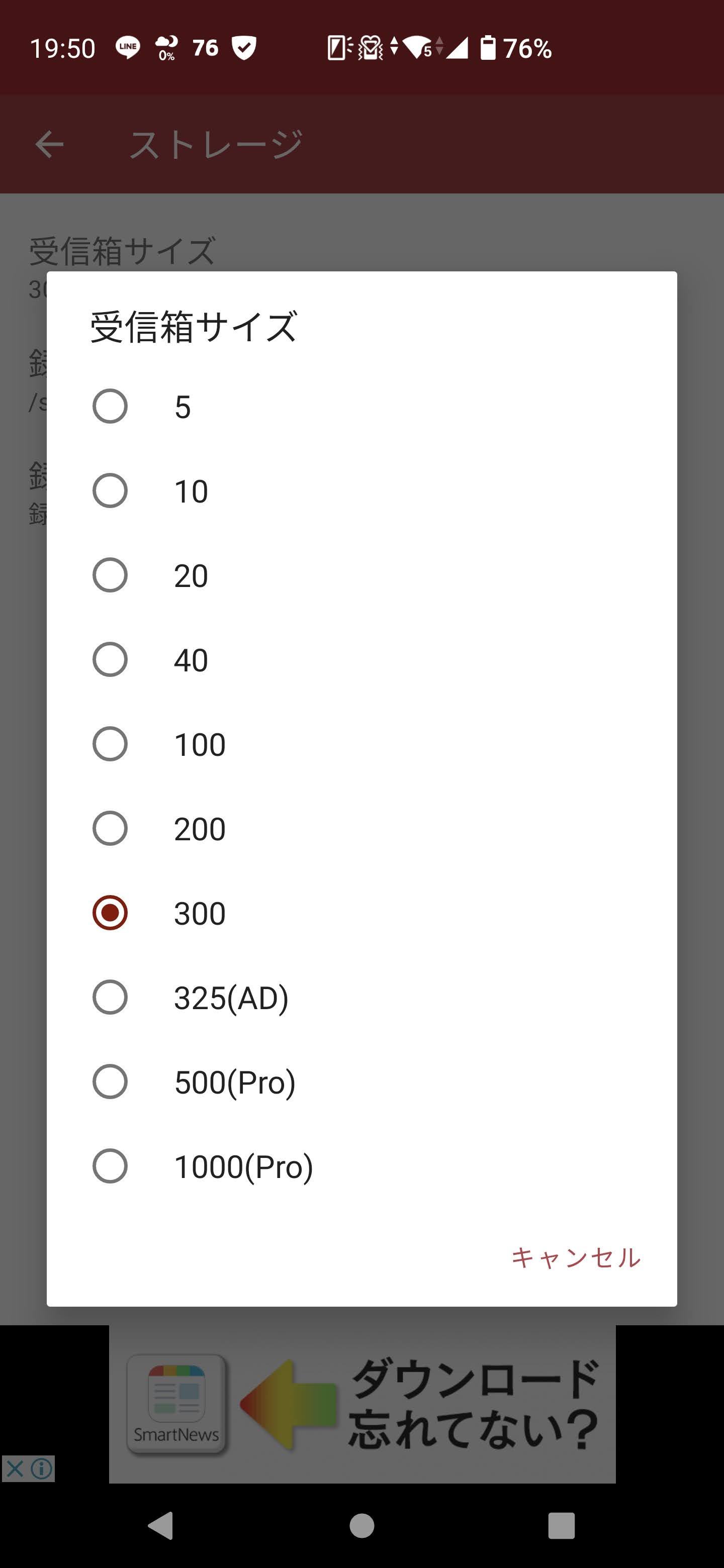Tap the recent apps square button

point(562,1525)
